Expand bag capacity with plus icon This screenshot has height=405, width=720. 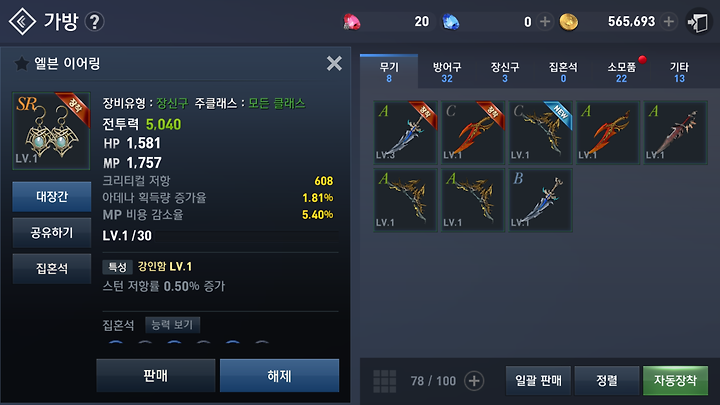(x=474, y=381)
